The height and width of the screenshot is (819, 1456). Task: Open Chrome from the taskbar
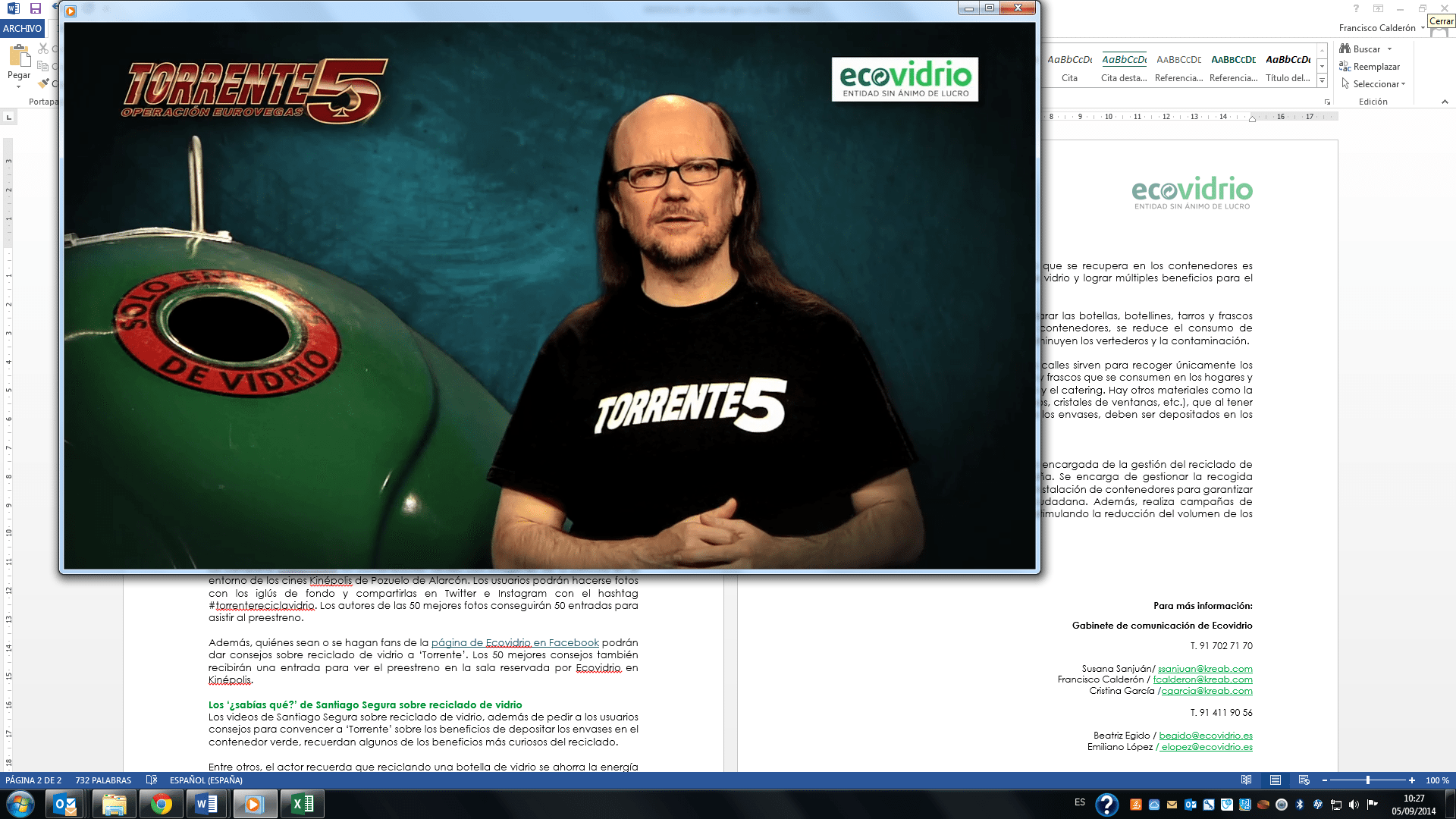tap(161, 804)
